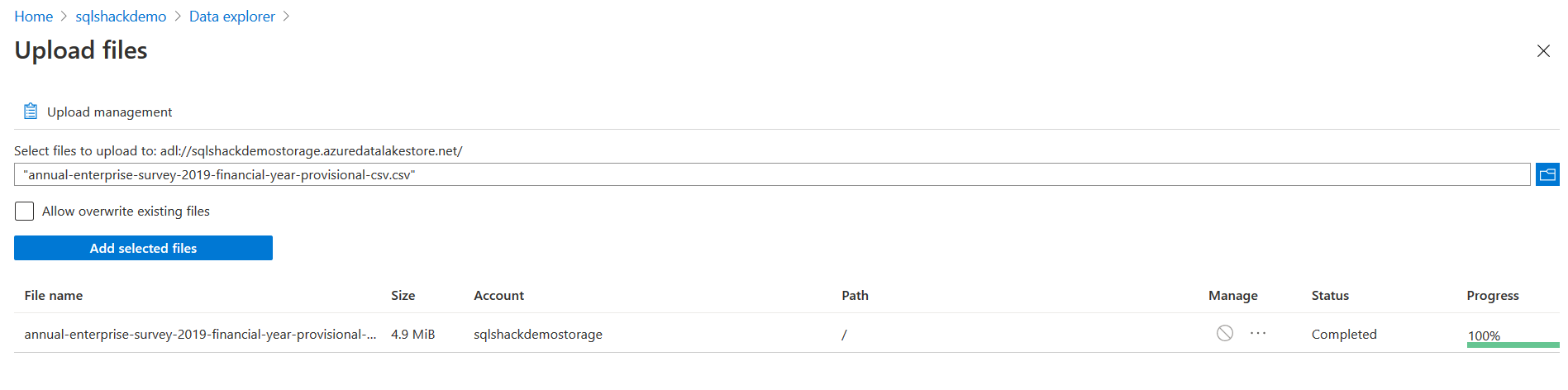Click the Upload management clipboard icon
The width and height of the screenshot is (1568, 390).
[31, 112]
